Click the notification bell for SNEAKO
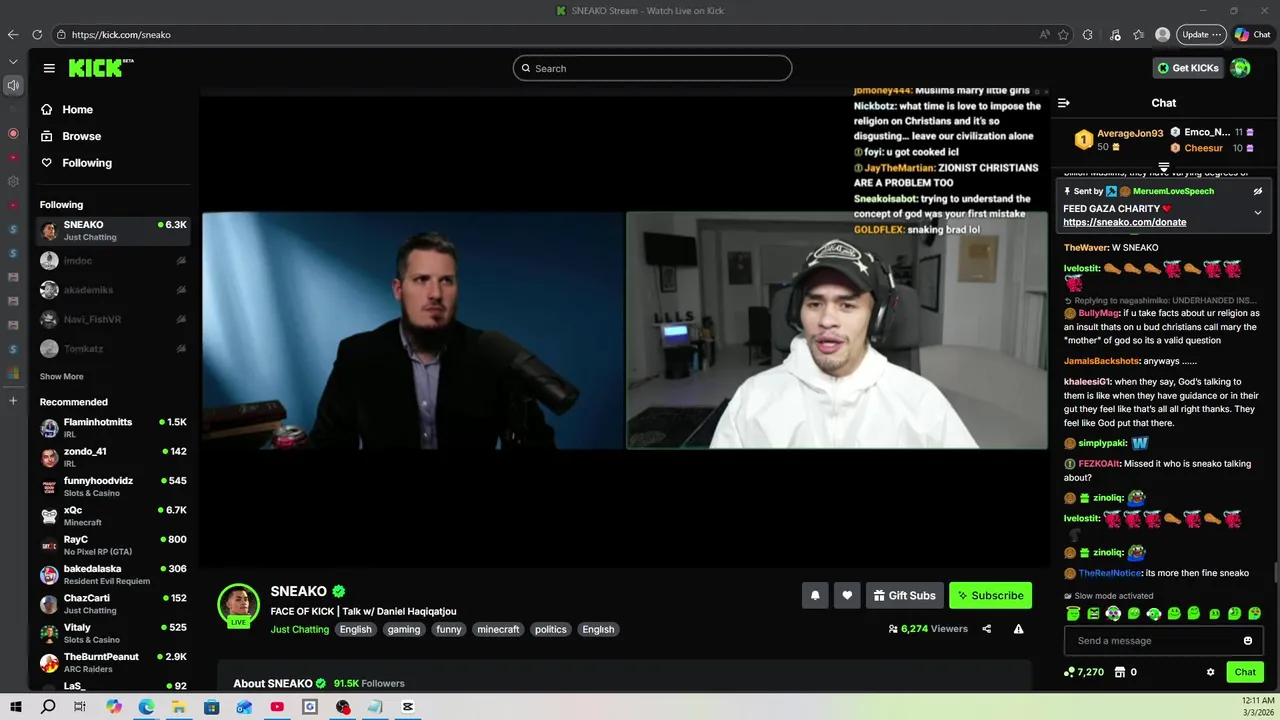The height and width of the screenshot is (720, 1280). pos(815,595)
